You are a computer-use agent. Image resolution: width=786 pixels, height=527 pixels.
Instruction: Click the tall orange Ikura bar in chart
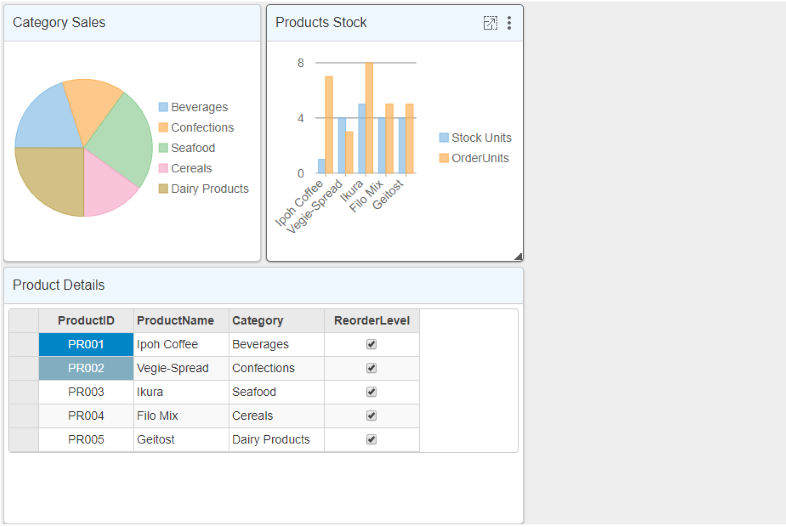coord(369,118)
